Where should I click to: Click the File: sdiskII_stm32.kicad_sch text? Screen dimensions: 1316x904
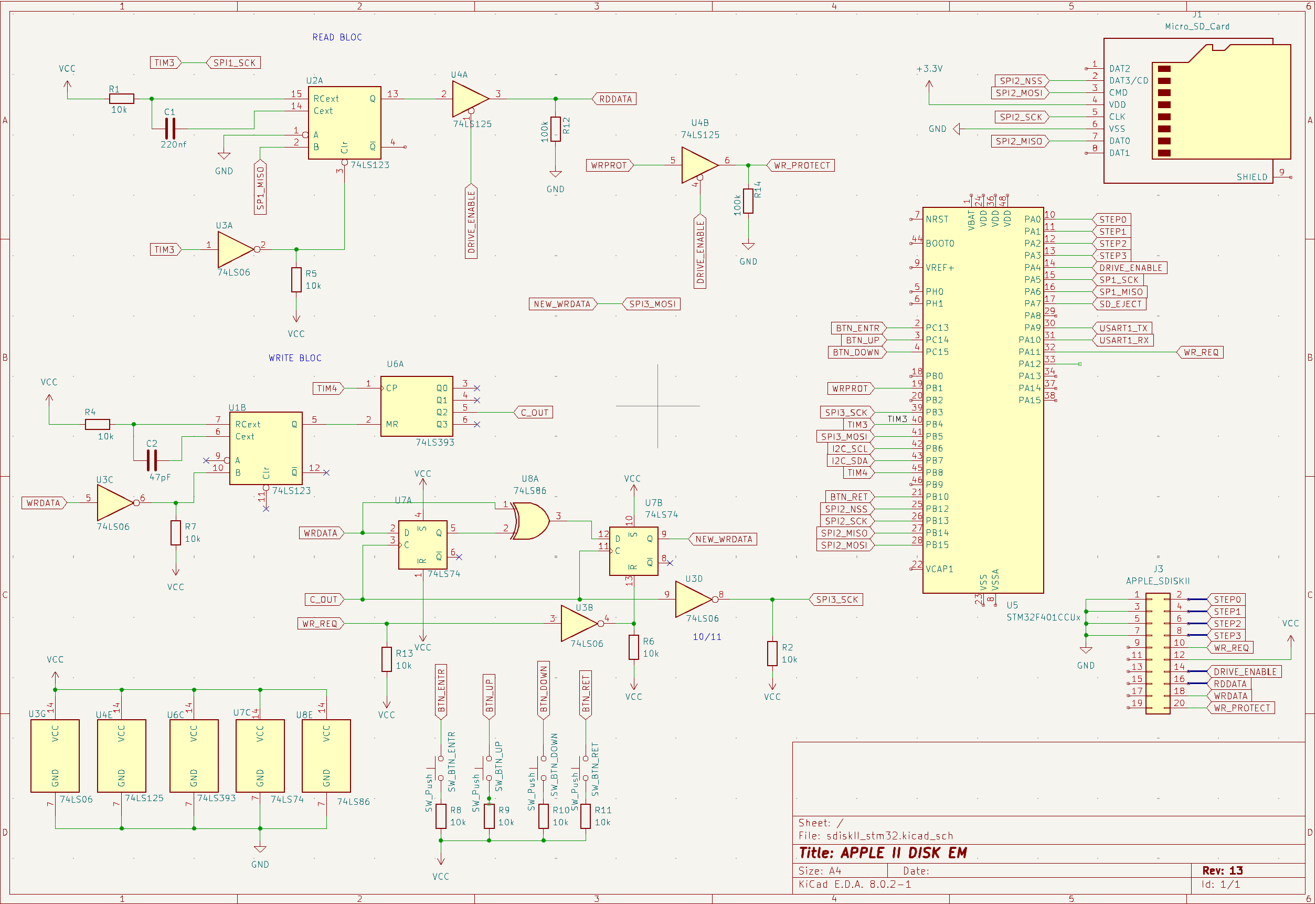875,835
